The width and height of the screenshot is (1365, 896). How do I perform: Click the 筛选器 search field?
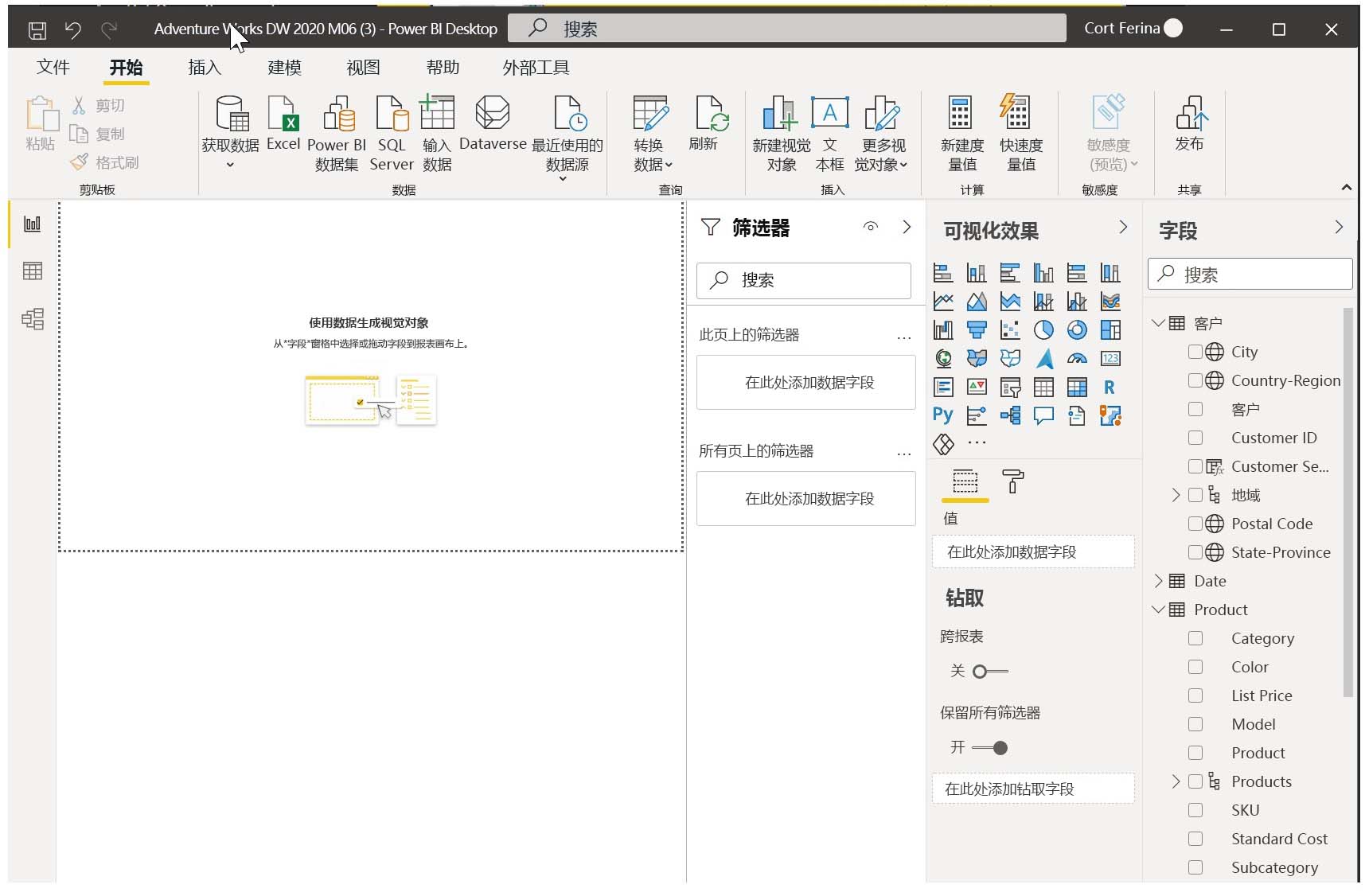tap(804, 280)
